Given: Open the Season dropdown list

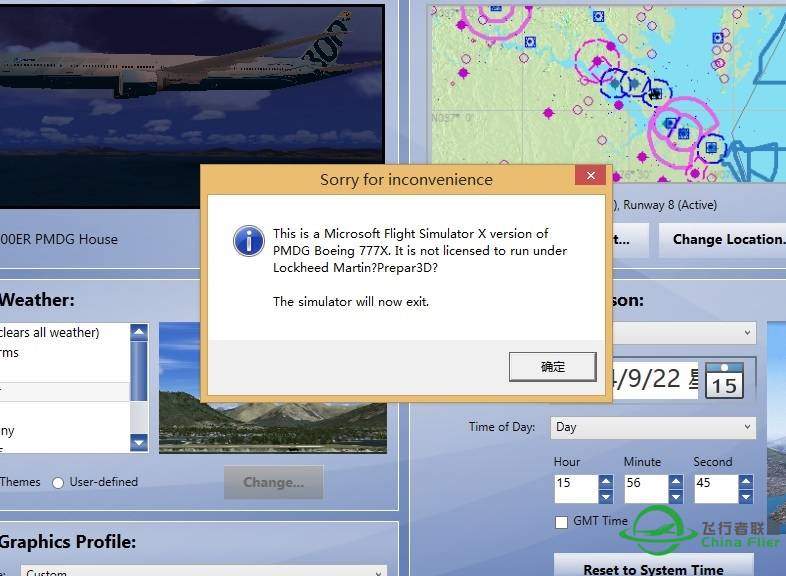Looking at the screenshot, I should pos(684,333).
